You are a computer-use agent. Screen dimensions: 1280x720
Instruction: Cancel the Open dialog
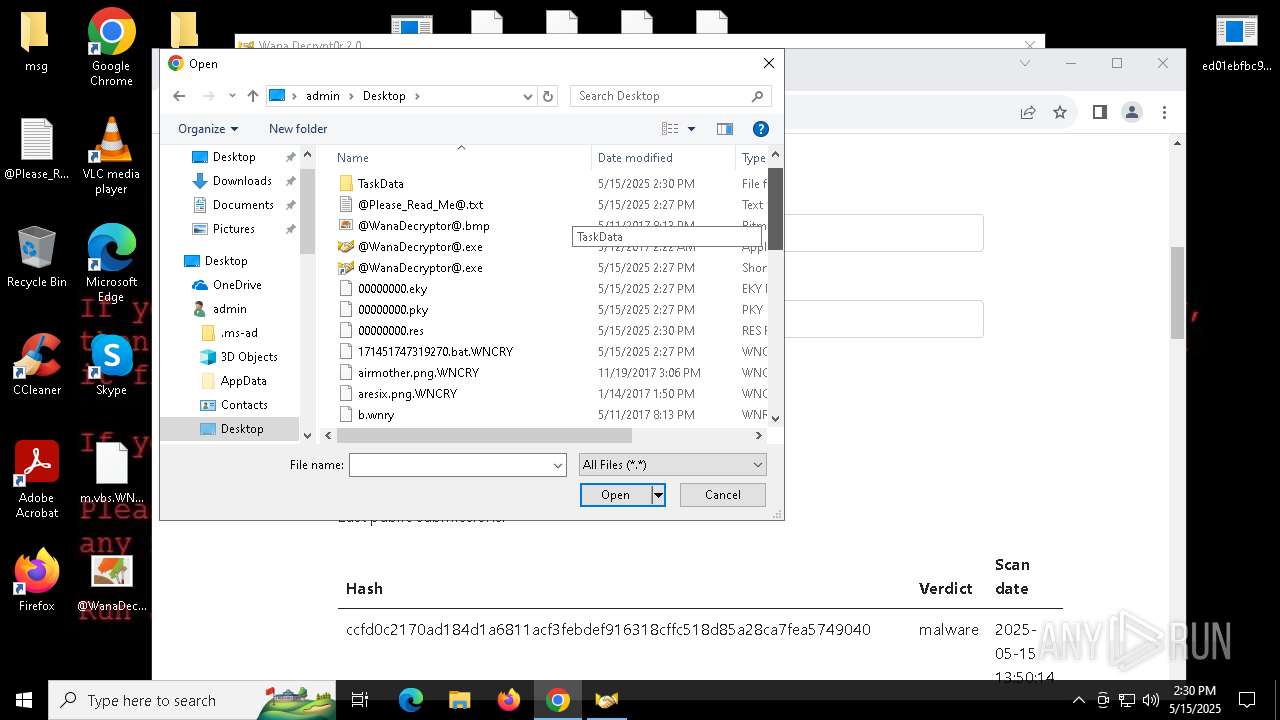click(723, 495)
